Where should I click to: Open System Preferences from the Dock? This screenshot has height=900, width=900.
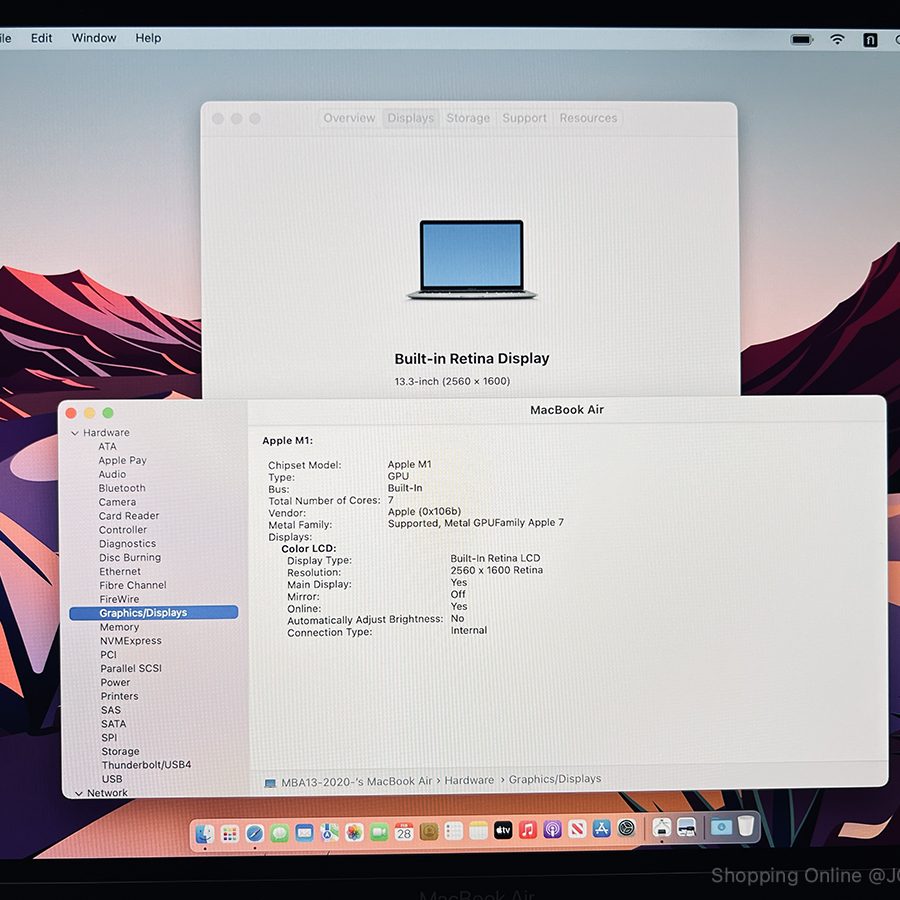[x=626, y=828]
